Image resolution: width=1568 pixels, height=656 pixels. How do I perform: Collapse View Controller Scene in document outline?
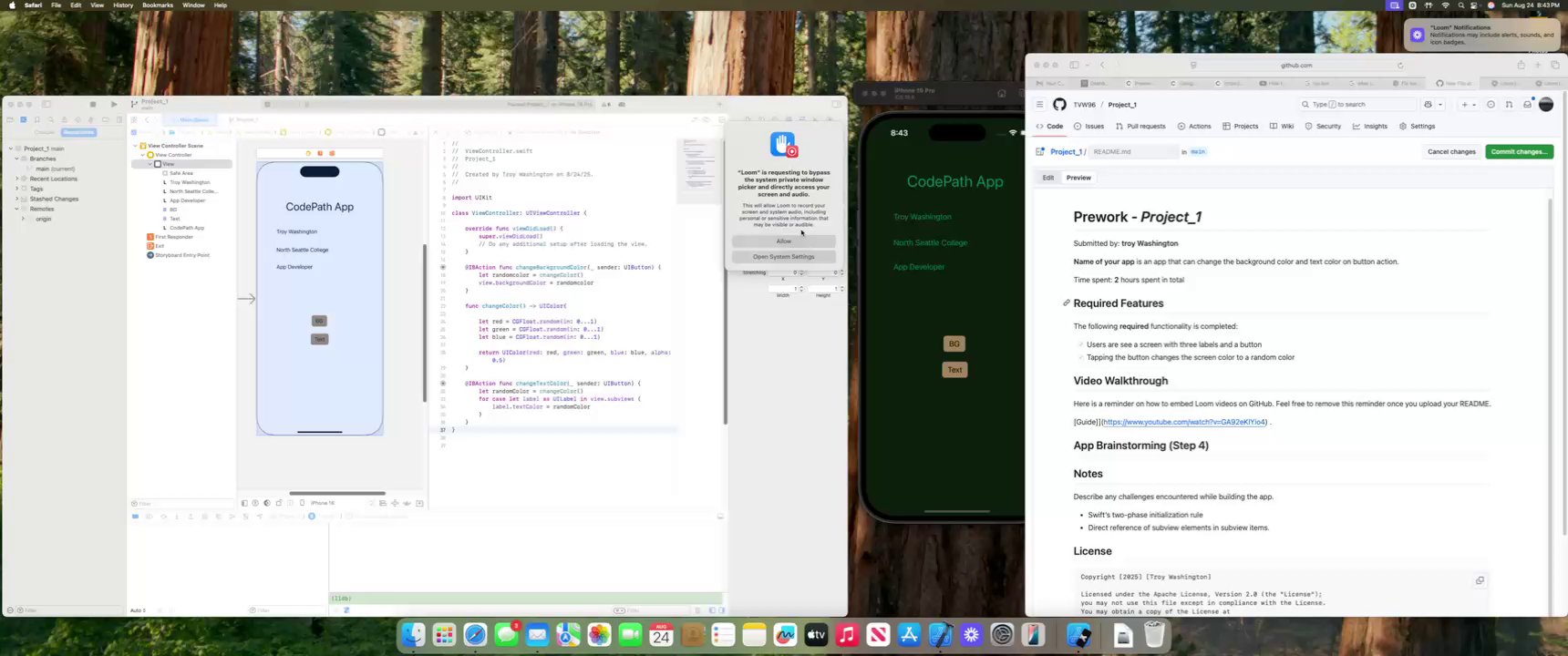point(135,146)
